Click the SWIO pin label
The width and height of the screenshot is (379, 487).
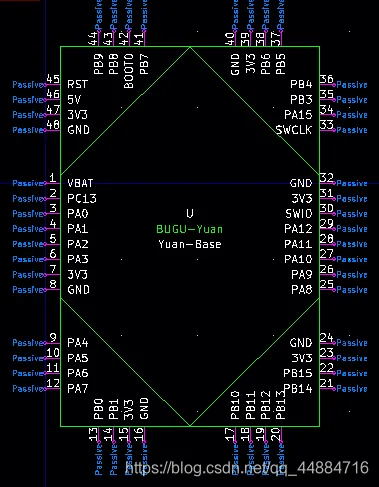pos(299,213)
